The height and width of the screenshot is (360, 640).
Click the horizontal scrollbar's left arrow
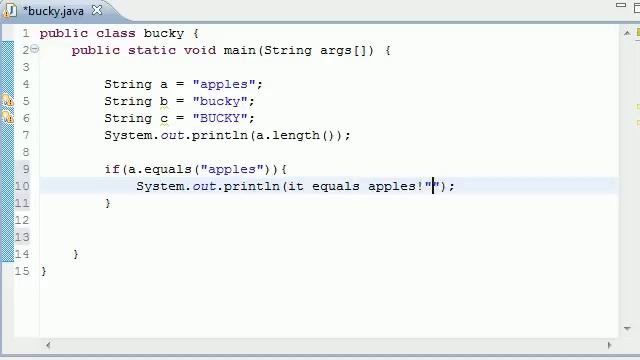point(48,345)
